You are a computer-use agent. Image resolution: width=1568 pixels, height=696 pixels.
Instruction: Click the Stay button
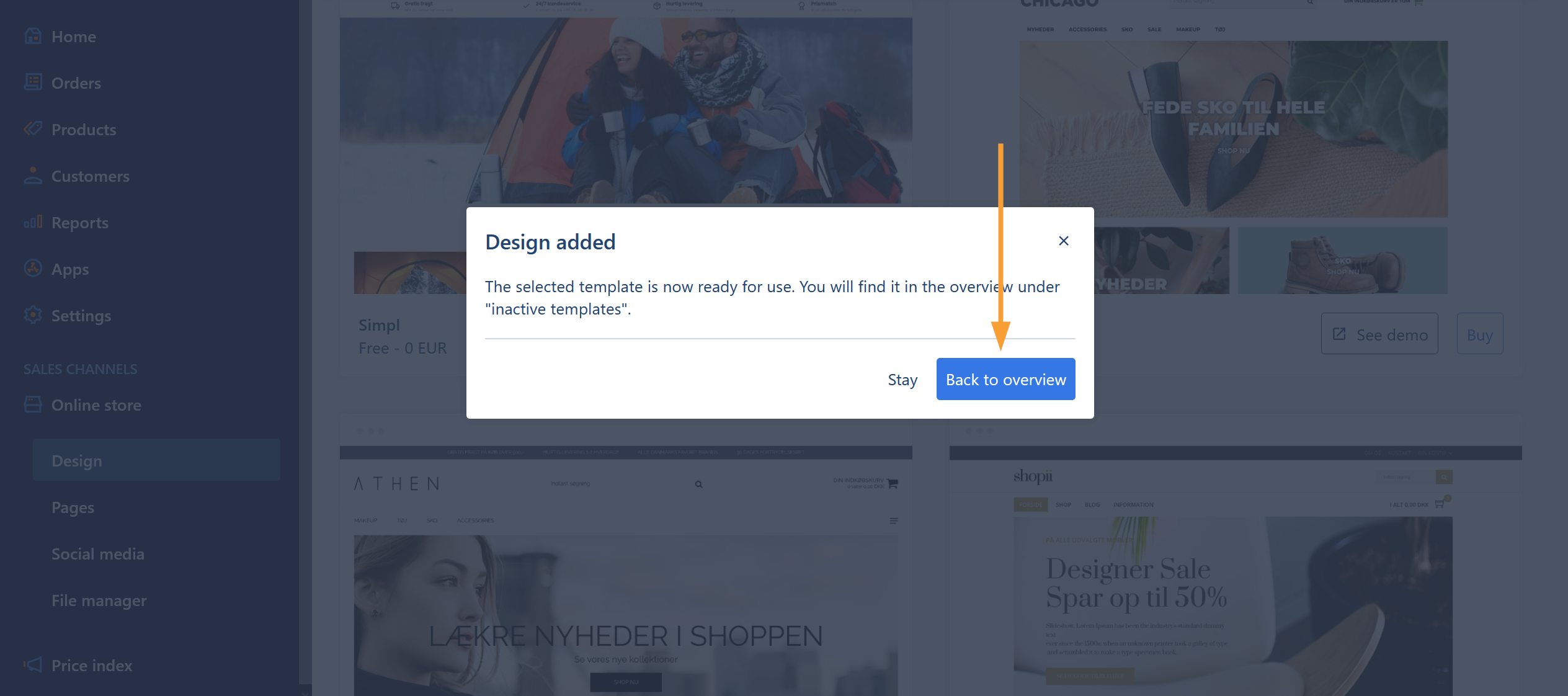pyautogui.click(x=902, y=380)
